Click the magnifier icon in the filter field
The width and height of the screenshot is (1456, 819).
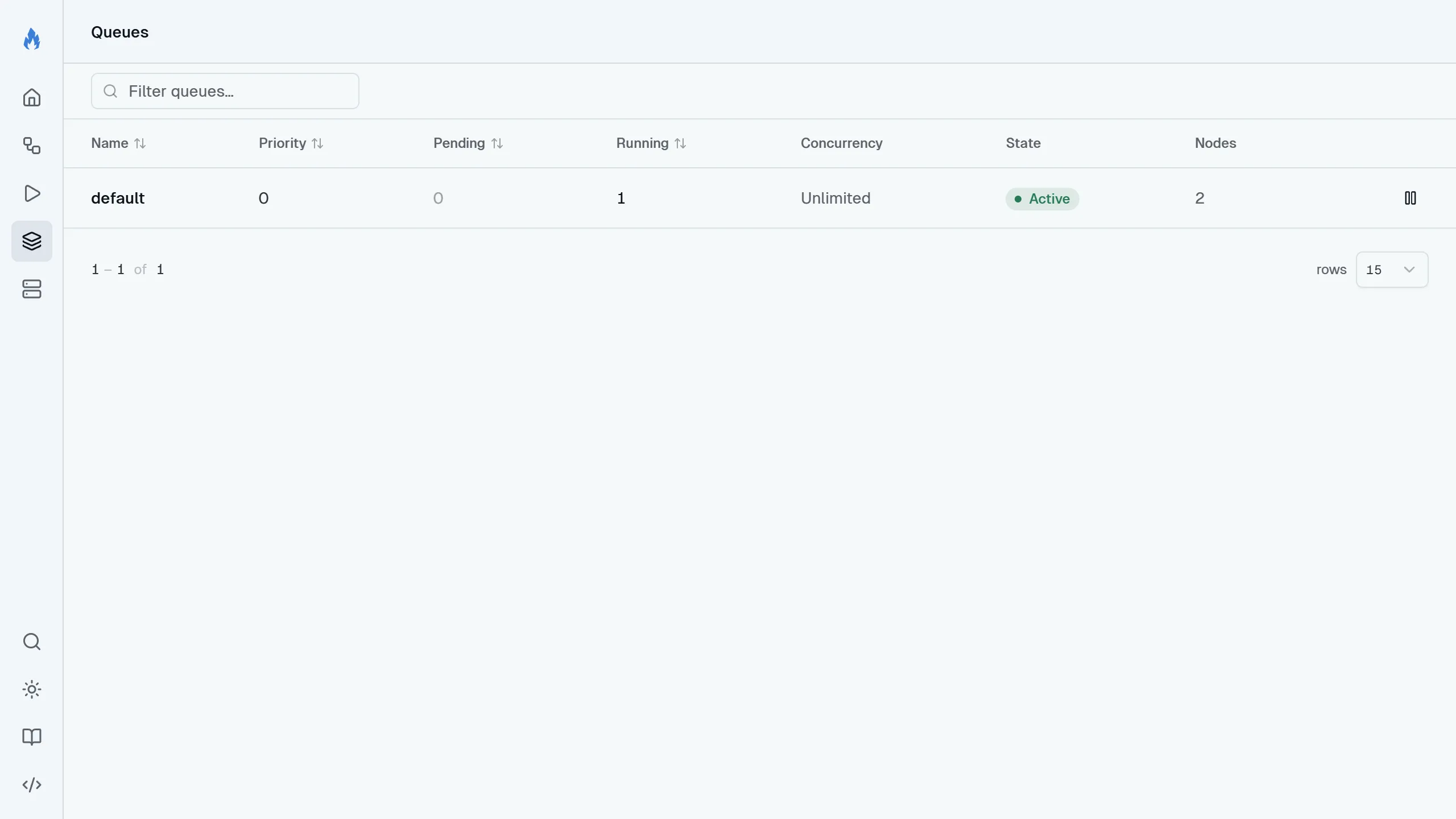110,91
